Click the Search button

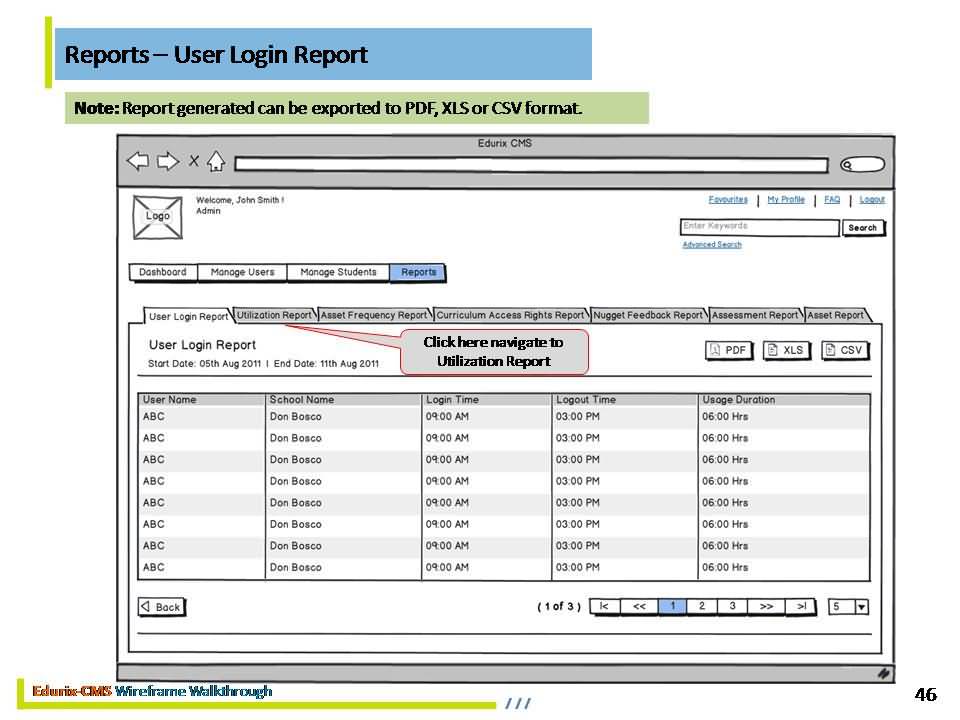(x=862, y=228)
